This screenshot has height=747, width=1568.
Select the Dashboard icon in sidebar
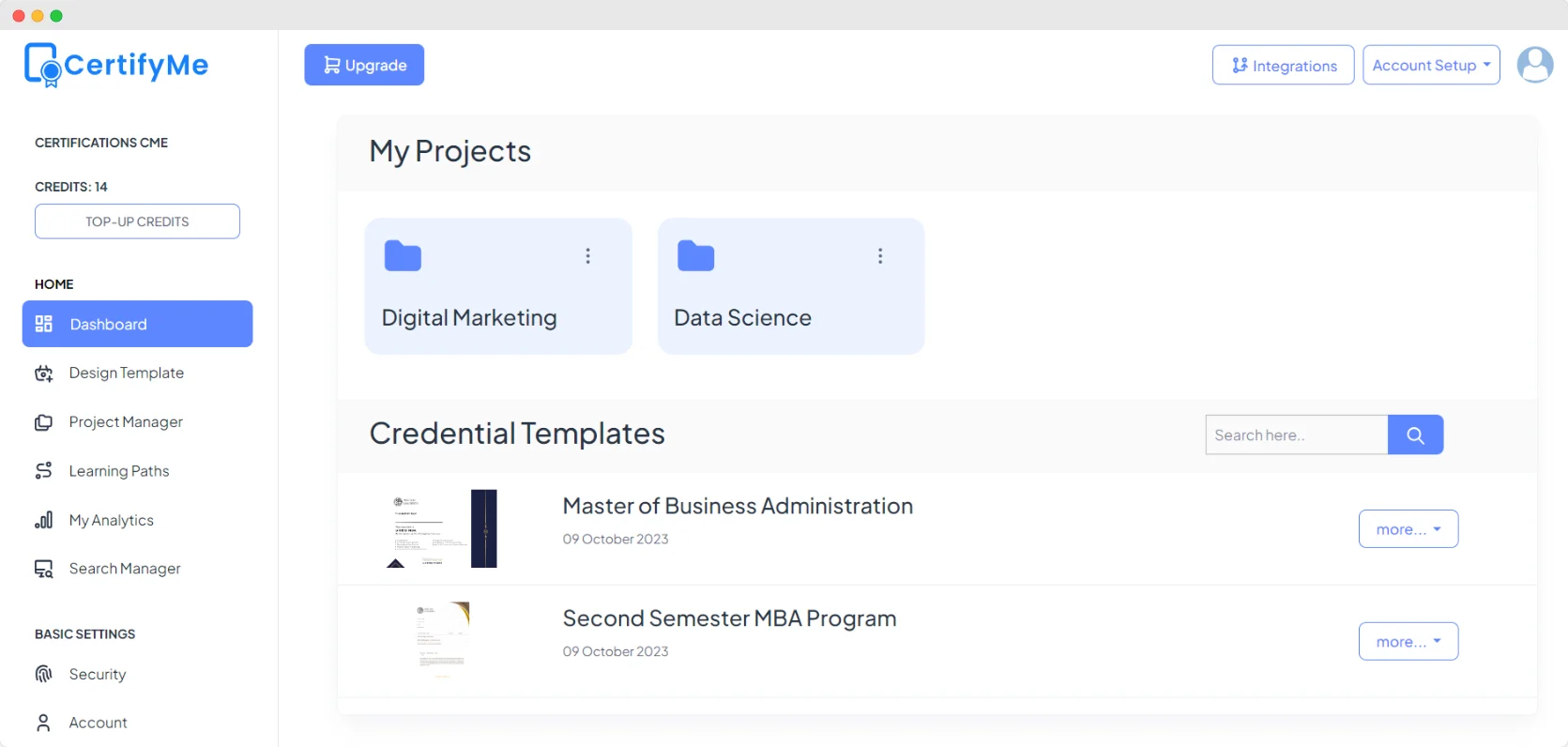(x=44, y=324)
